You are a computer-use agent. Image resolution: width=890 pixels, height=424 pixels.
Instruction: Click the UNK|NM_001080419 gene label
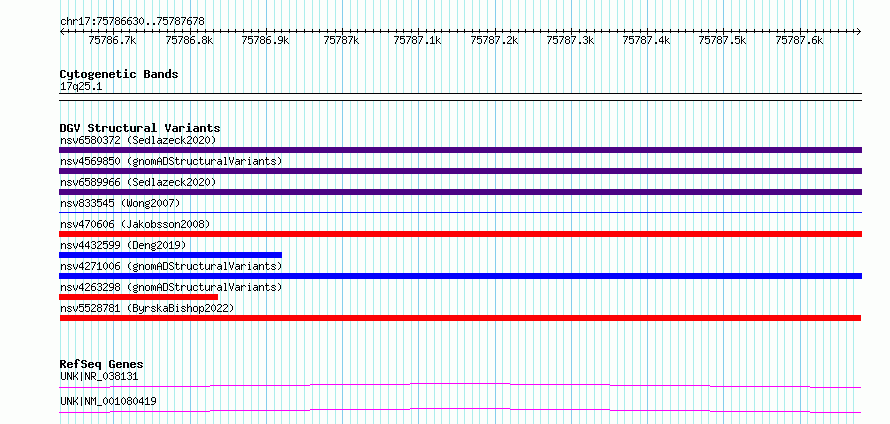coord(108,401)
